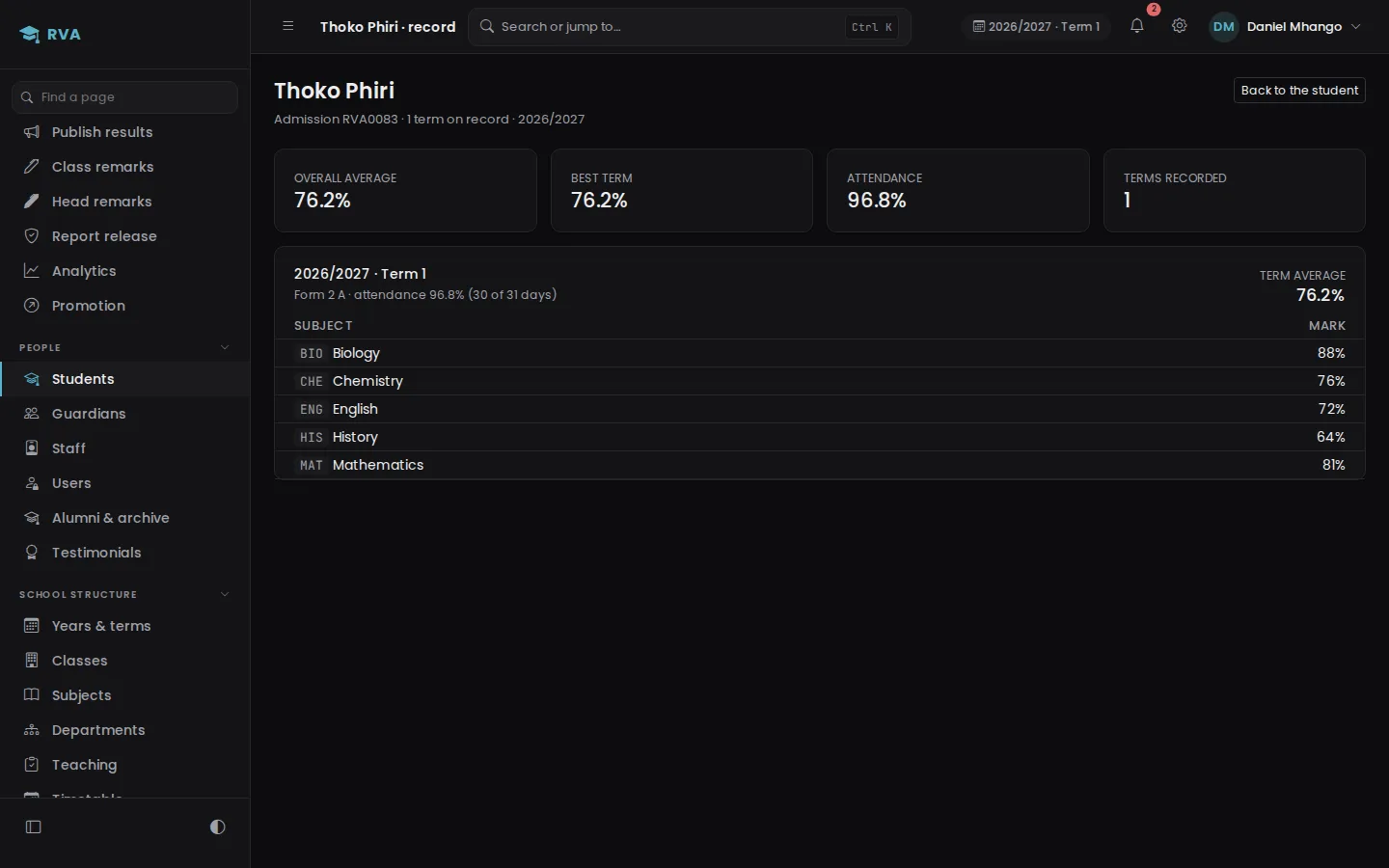Collapse the PEOPLE section chevron
The height and width of the screenshot is (868, 1389).
[x=225, y=347]
